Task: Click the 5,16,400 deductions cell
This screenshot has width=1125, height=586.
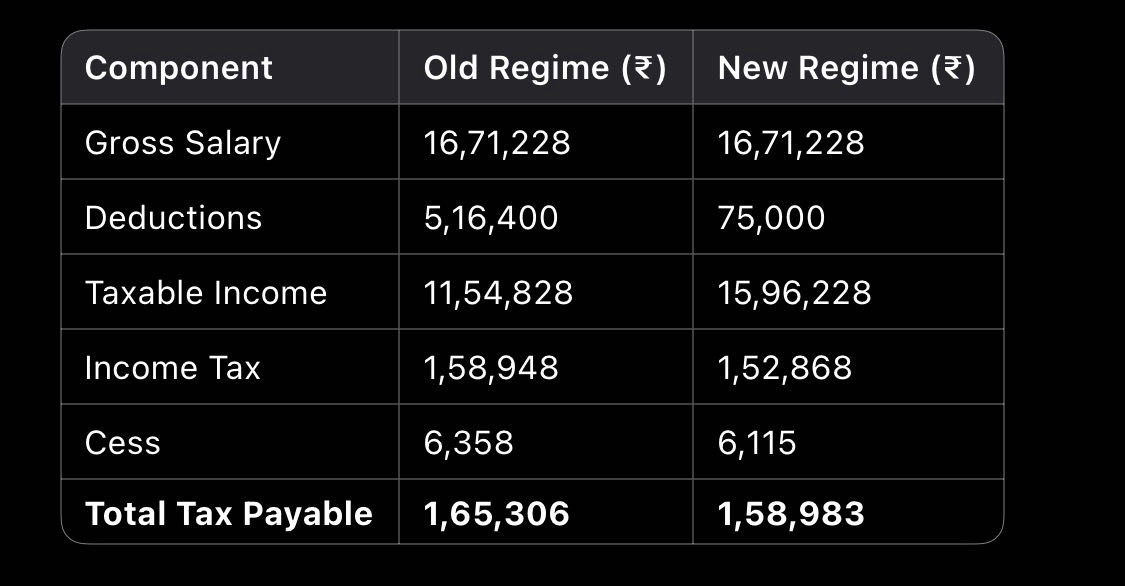Action: click(x=491, y=218)
